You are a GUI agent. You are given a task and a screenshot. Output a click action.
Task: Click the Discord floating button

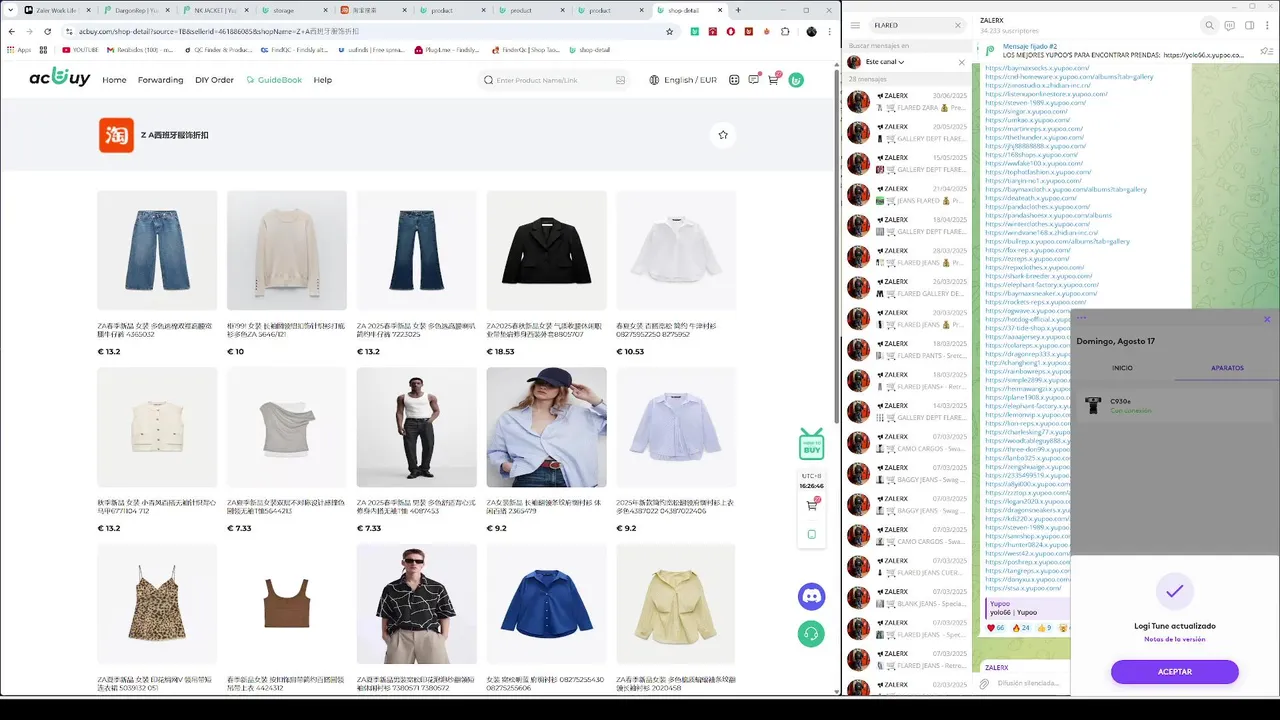tap(811, 597)
